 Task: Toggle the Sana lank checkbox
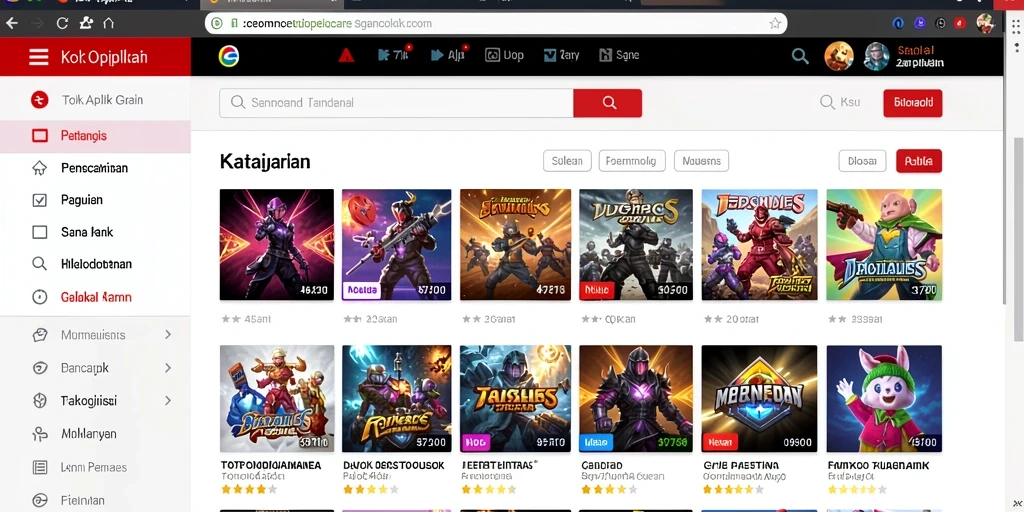click(x=40, y=232)
